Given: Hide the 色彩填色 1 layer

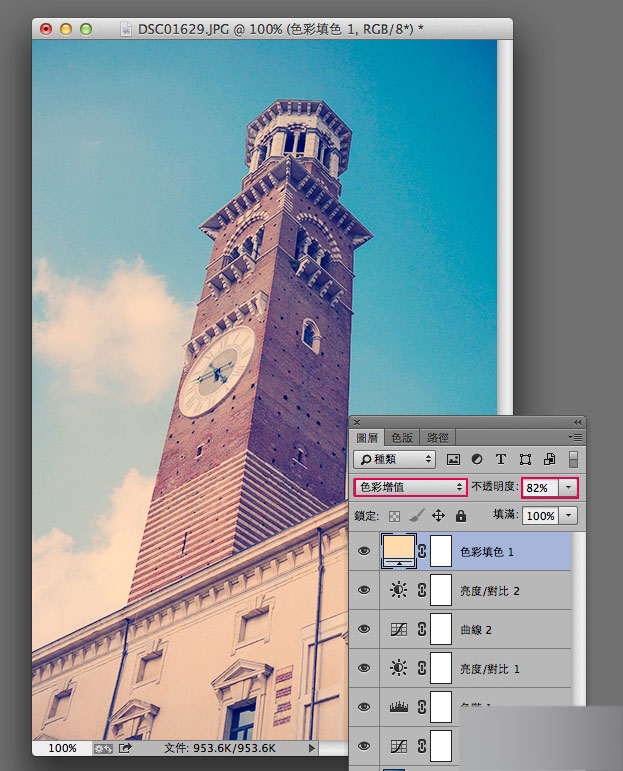Looking at the screenshot, I should pos(364,551).
